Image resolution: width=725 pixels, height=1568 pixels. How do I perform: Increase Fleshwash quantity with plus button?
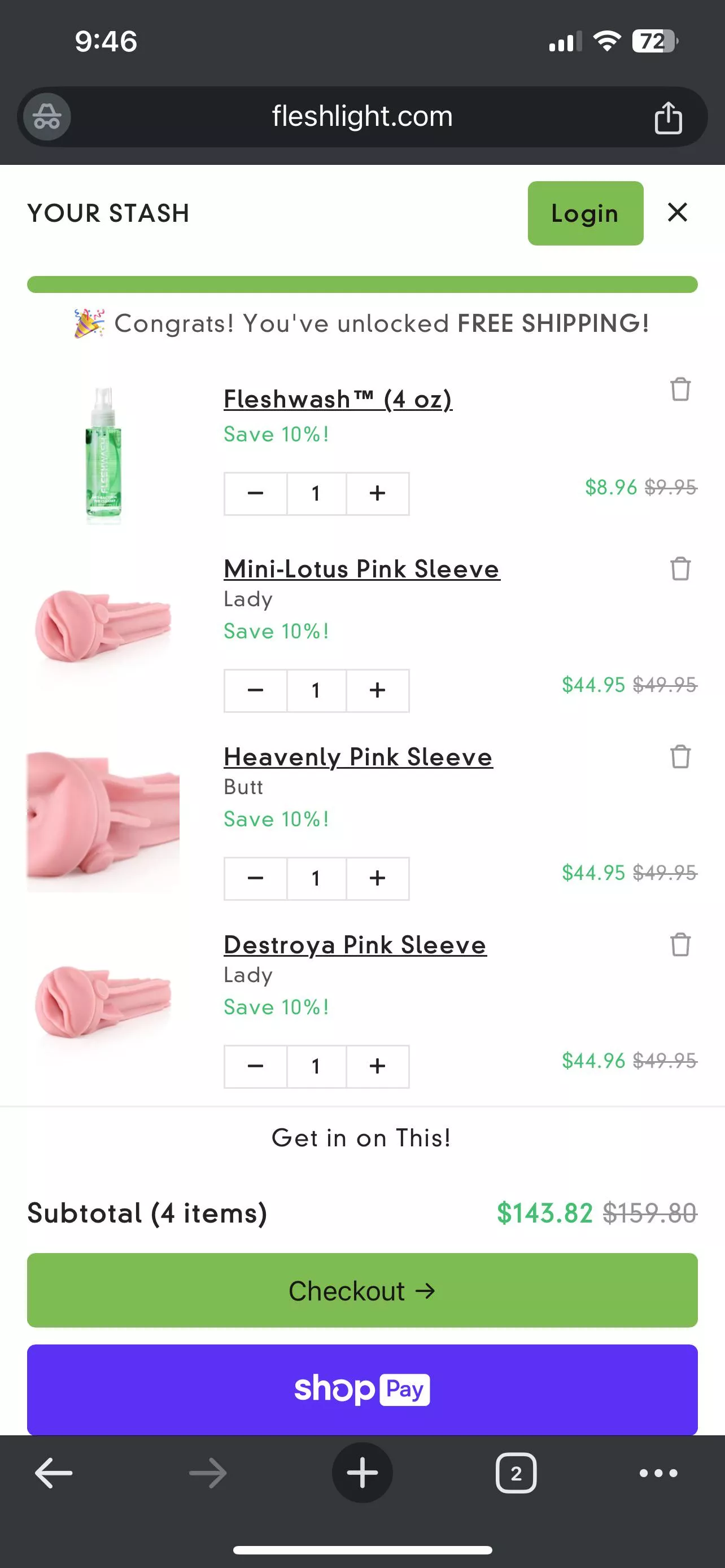[377, 494]
